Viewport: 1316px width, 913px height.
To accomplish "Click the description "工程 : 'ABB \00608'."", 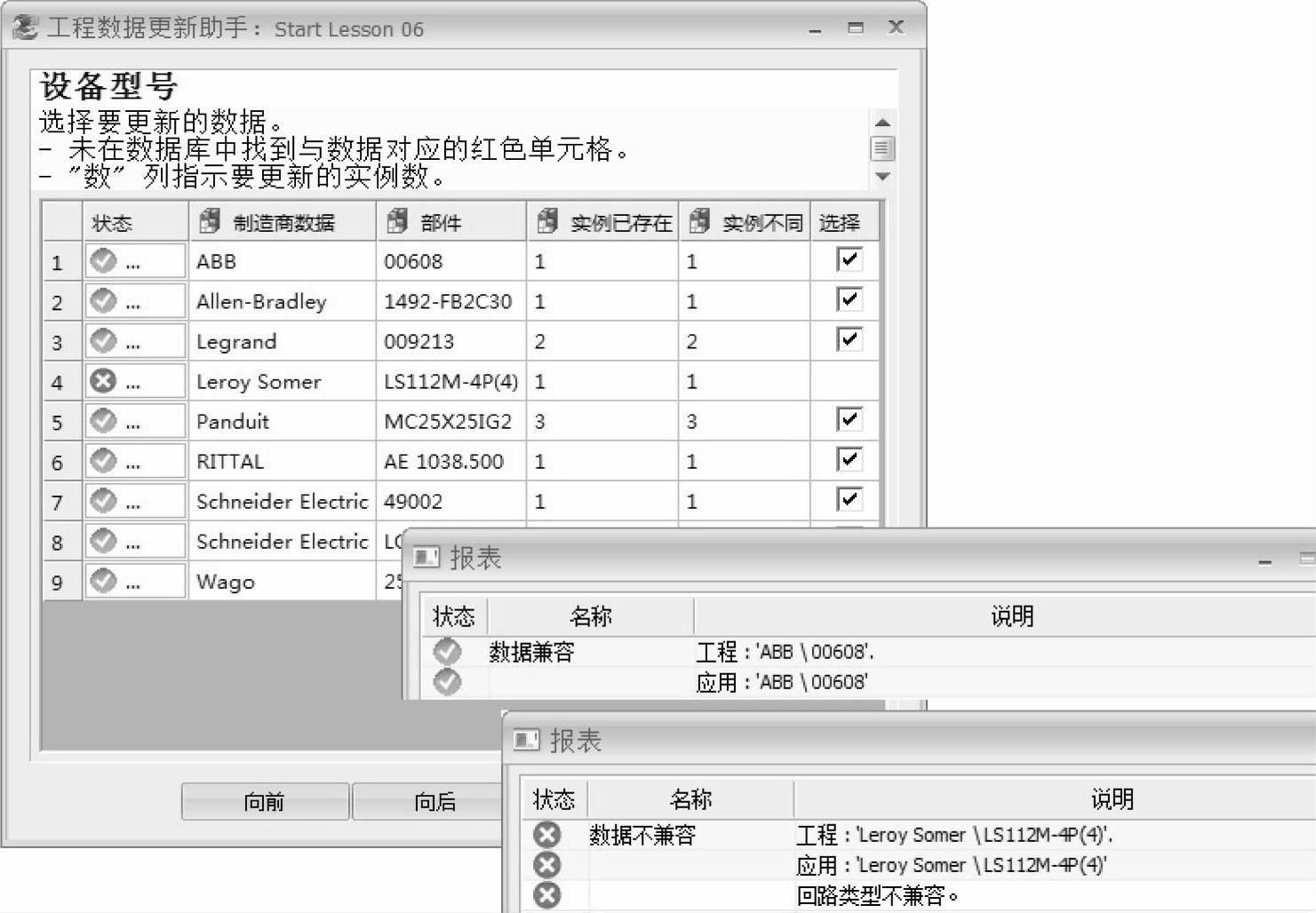I will coord(786,652).
